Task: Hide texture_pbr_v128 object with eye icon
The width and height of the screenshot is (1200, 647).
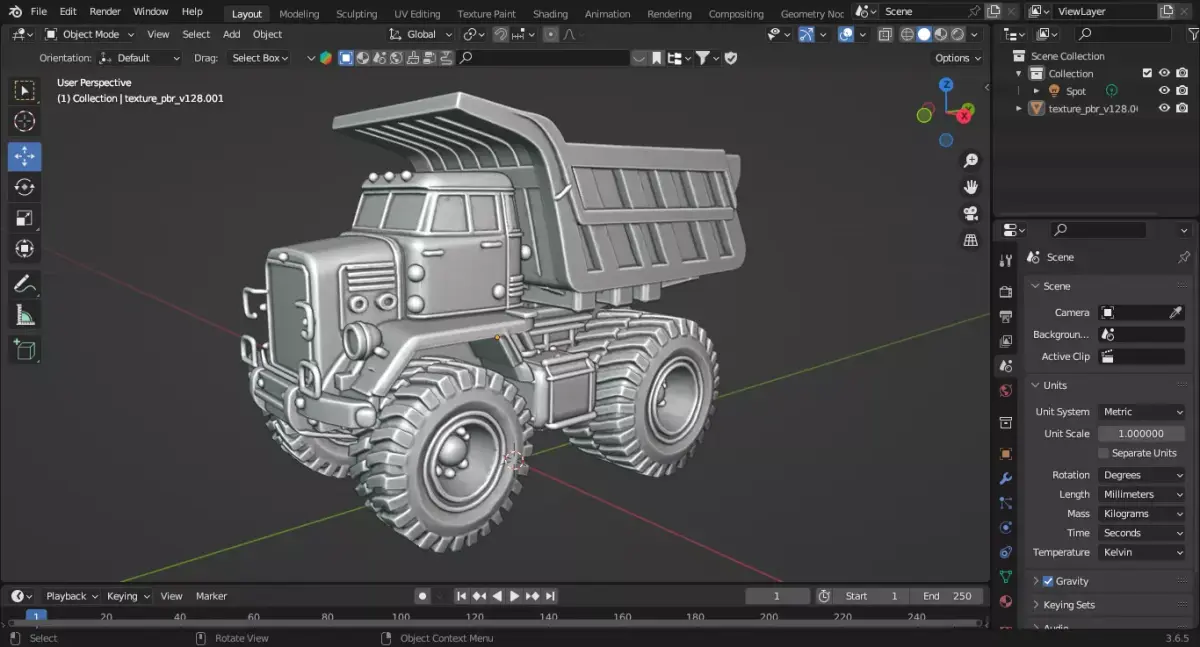Action: coord(1164,108)
